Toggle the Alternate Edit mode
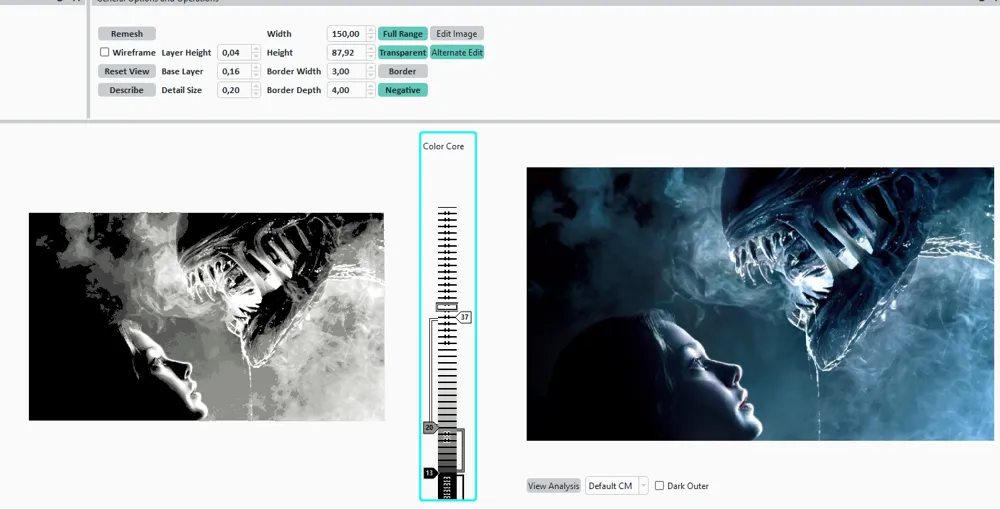Image resolution: width=1000 pixels, height=510 pixels. coord(457,52)
